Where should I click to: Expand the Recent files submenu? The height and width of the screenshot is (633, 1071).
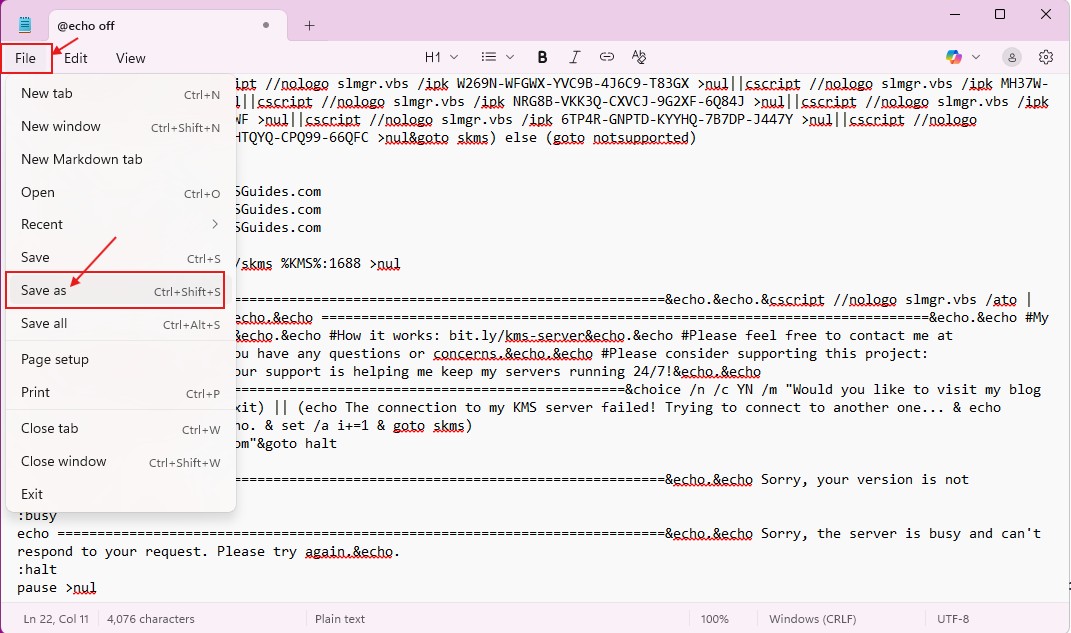click(x=120, y=224)
